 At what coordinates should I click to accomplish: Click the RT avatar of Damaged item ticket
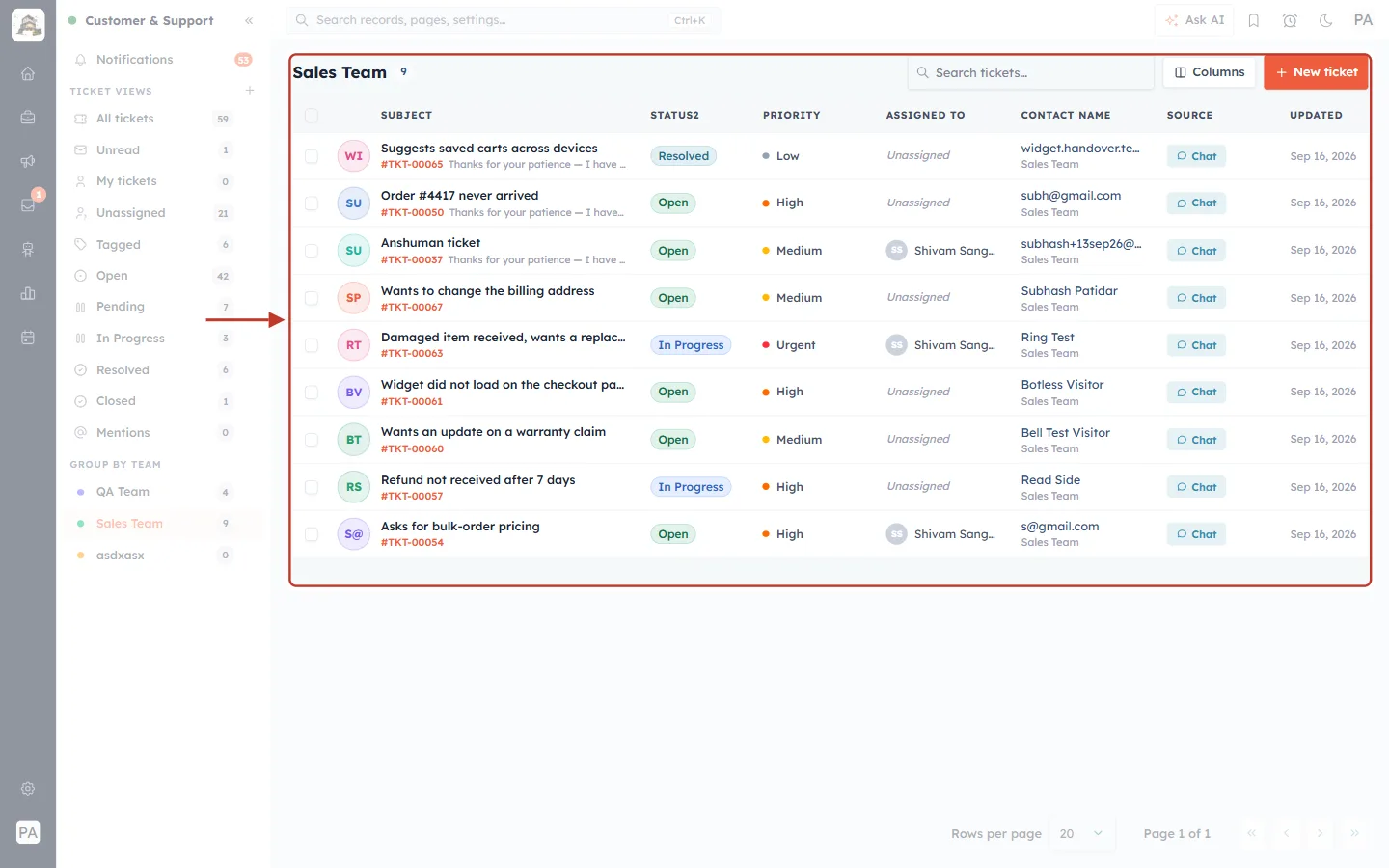click(354, 345)
